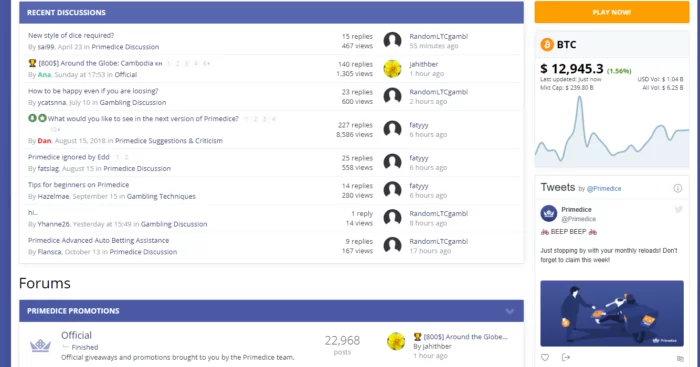Open What would you like to see topic

pos(143,119)
